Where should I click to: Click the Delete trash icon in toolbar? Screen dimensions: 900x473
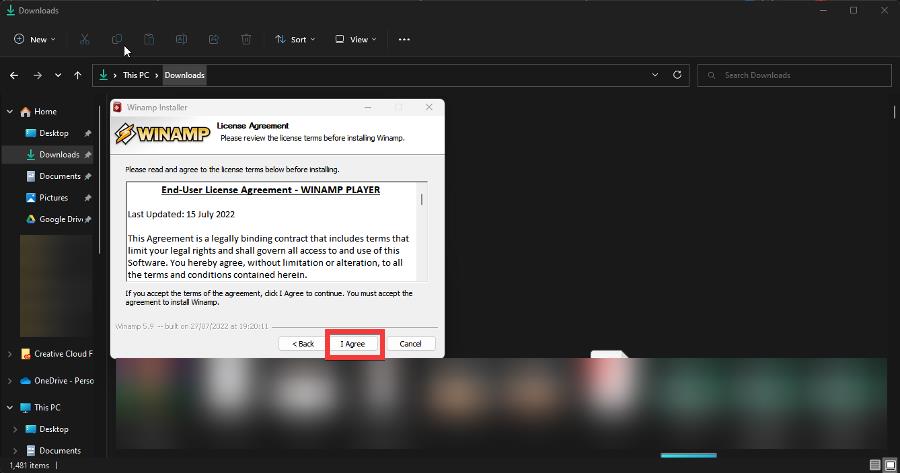[x=246, y=40]
